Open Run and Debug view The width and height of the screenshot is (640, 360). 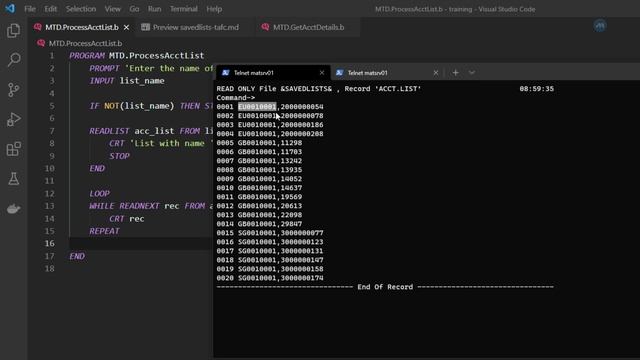[13, 120]
